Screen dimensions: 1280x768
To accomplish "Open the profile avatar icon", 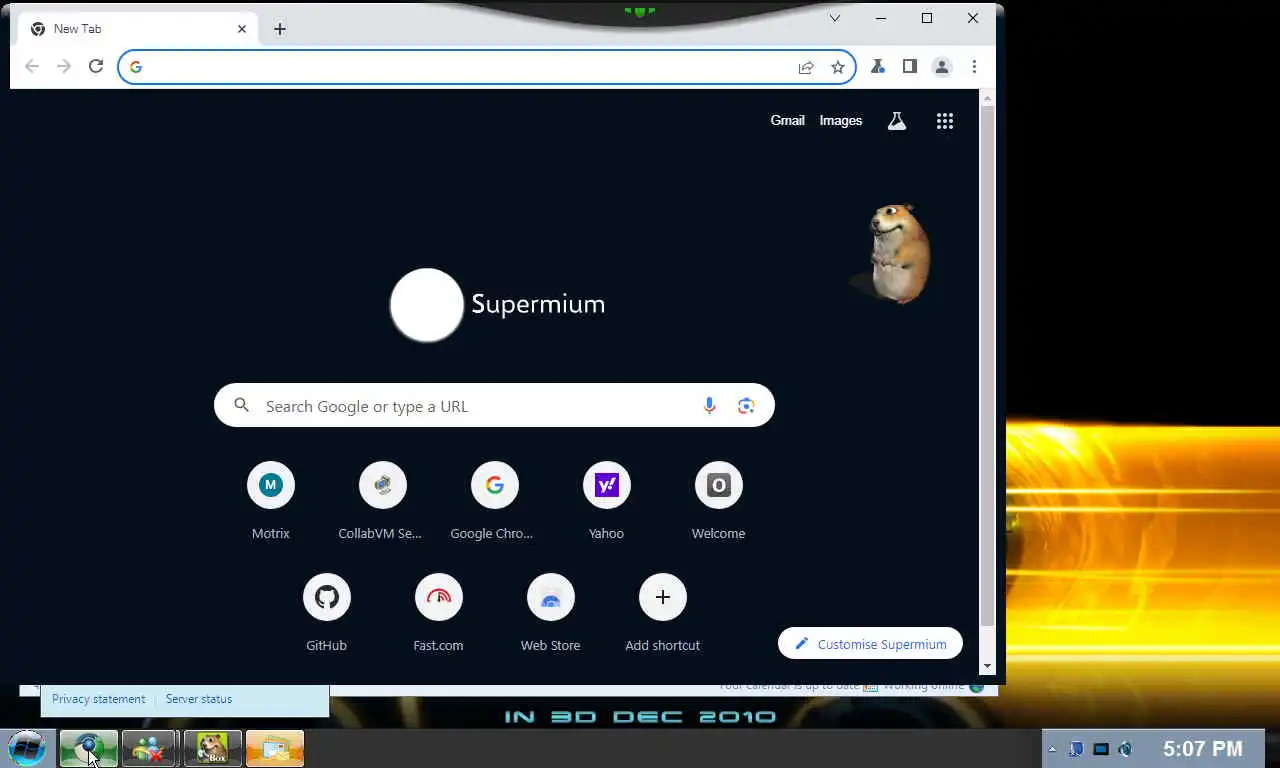I will 942,67.
